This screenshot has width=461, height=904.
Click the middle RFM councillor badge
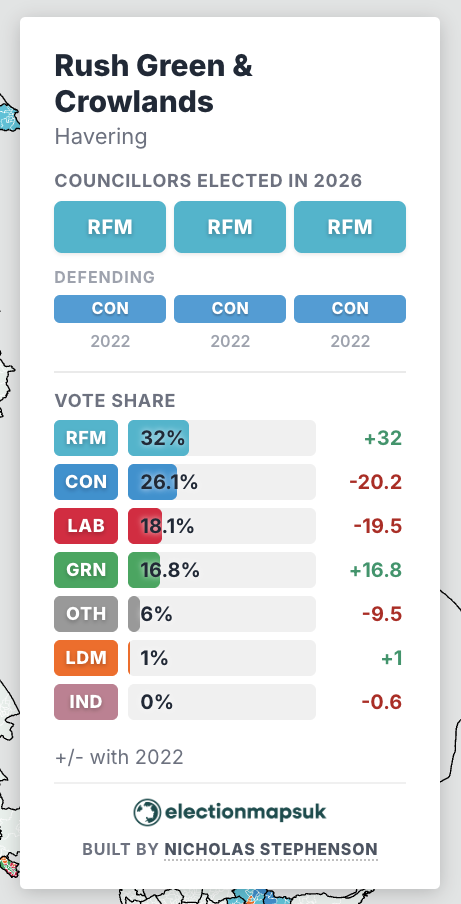tap(230, 227)
